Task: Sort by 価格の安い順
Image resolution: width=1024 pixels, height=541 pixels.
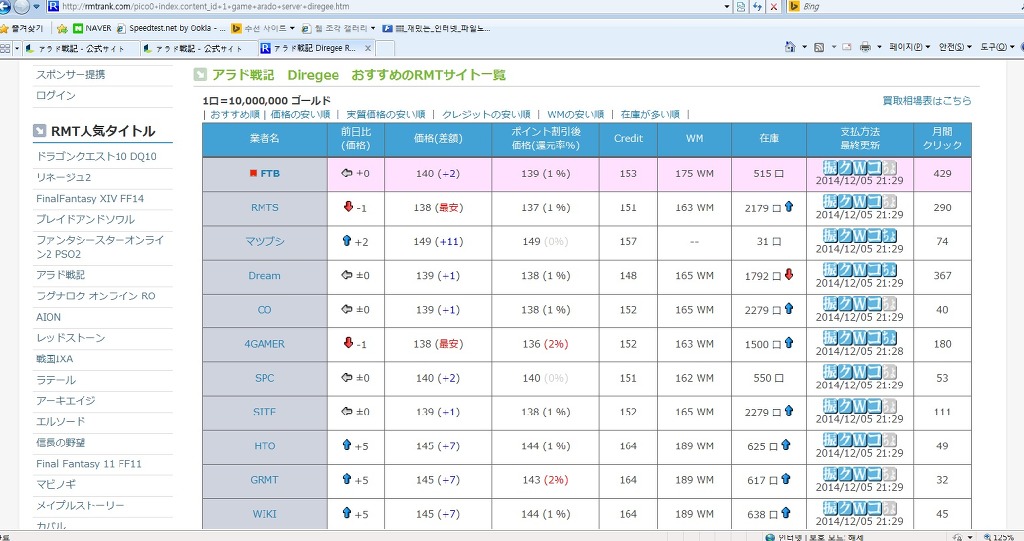Action: tap(300, 114)
